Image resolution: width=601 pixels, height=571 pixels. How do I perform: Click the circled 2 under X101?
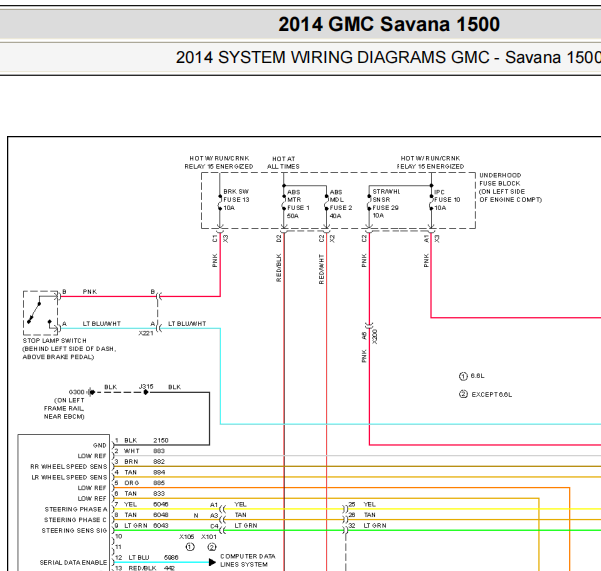(212, 547)
